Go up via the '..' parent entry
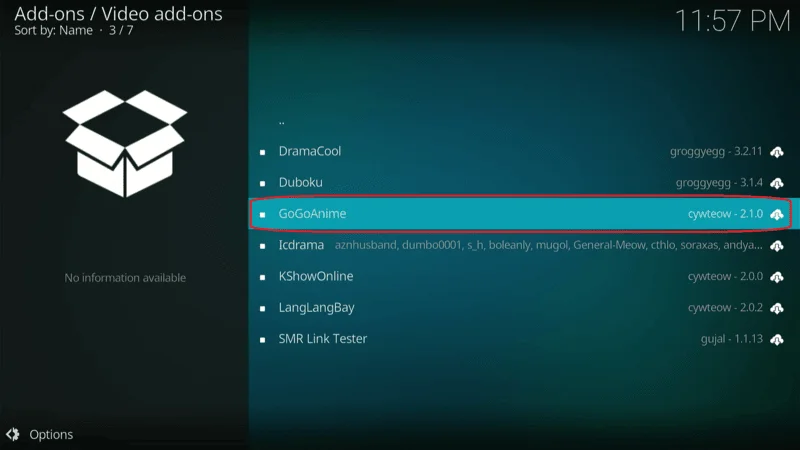 click(524, 121)
